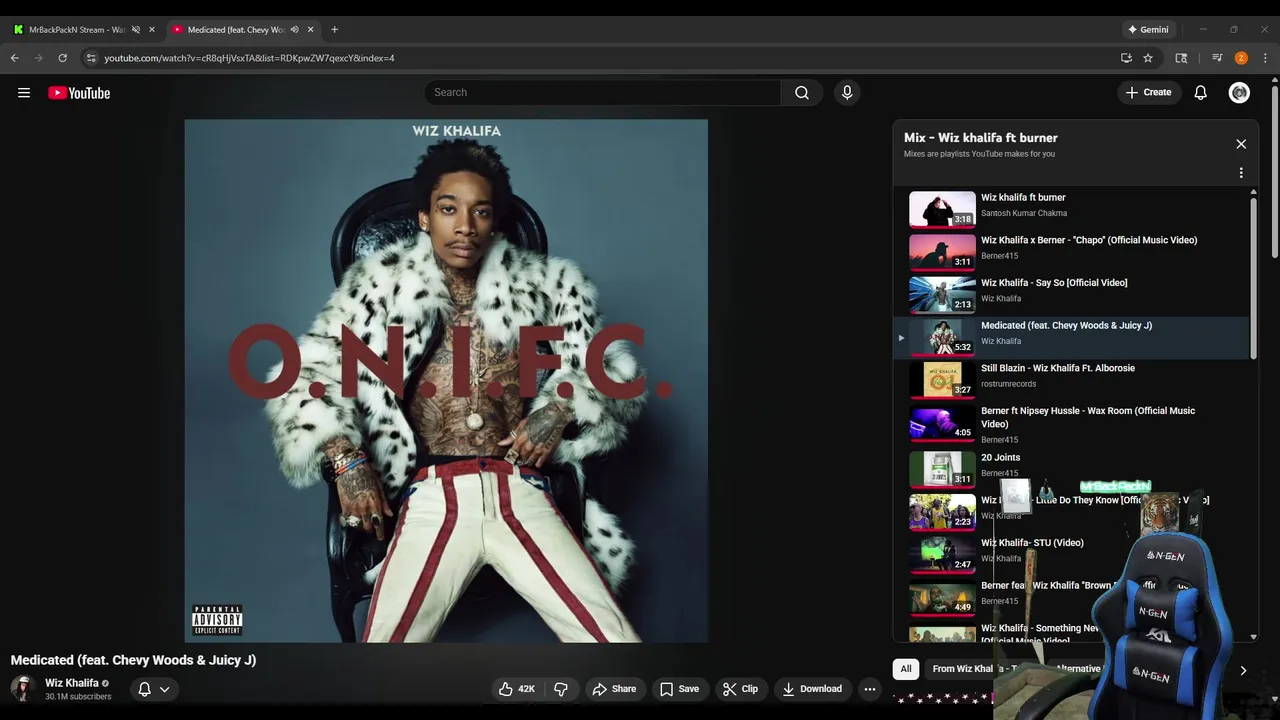Dislike the Medicated video
Viewport: 1280px width, 720px height.
pyautogui.click(x=561, y=689)
